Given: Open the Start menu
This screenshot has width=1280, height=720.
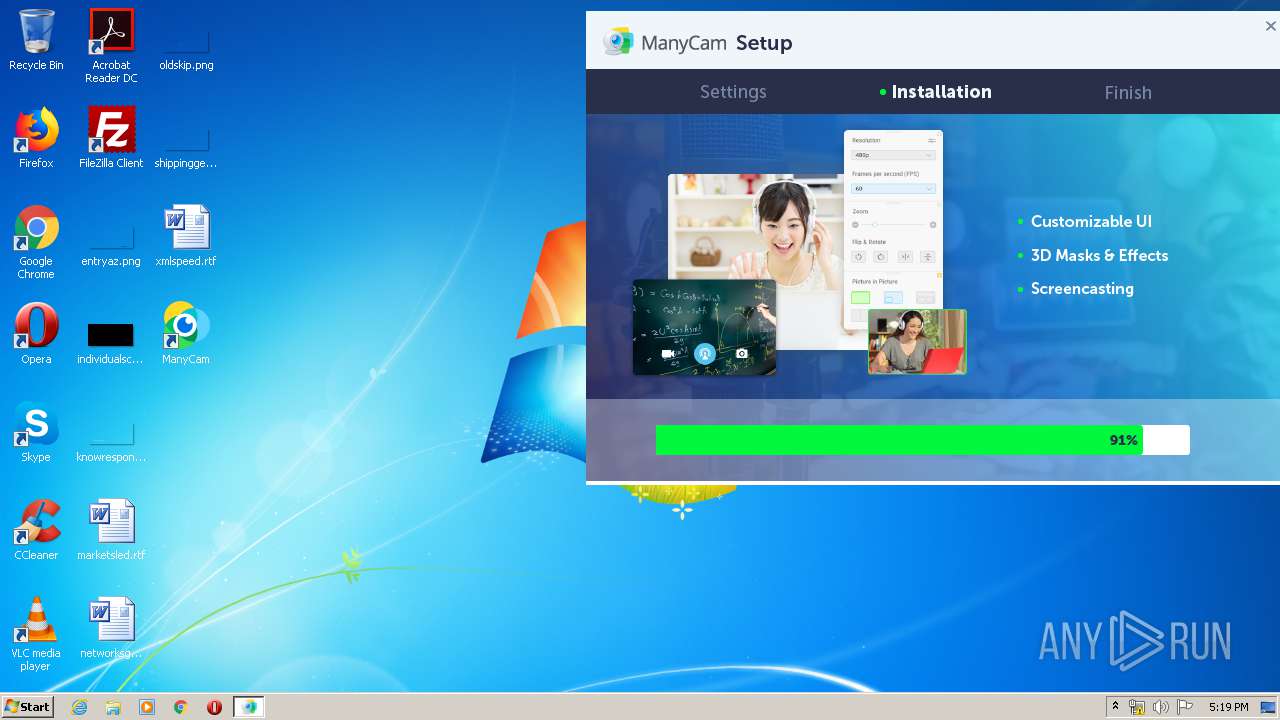Looking at the screenshot, I should coord(27,707).
